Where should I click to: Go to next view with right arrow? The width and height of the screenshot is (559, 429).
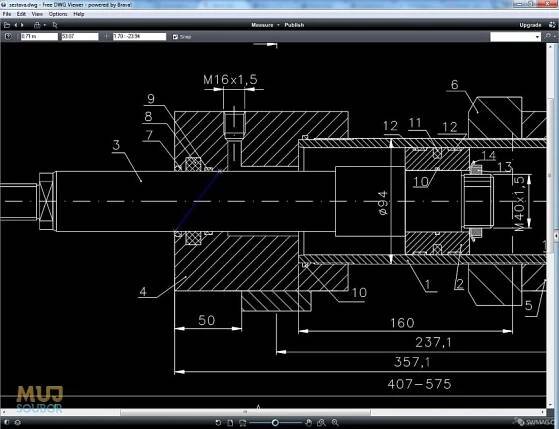point(22,25)
